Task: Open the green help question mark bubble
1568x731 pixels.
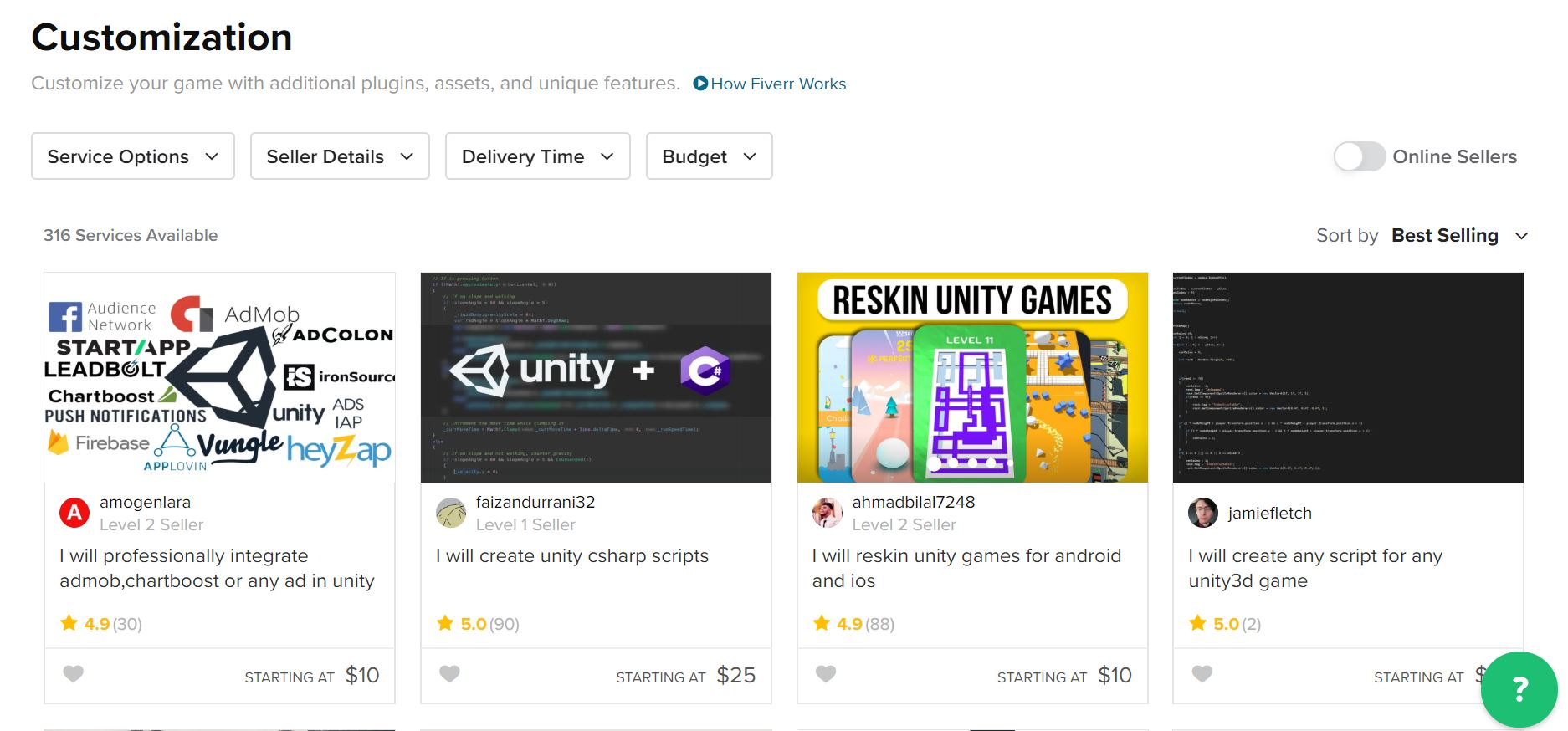Action: coord(1519,689)
